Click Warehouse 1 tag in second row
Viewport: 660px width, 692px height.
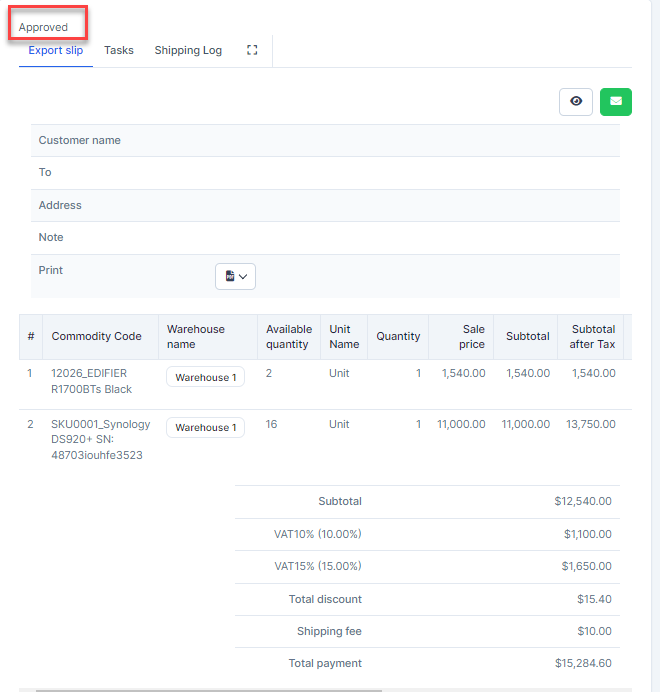click(205, 427)
